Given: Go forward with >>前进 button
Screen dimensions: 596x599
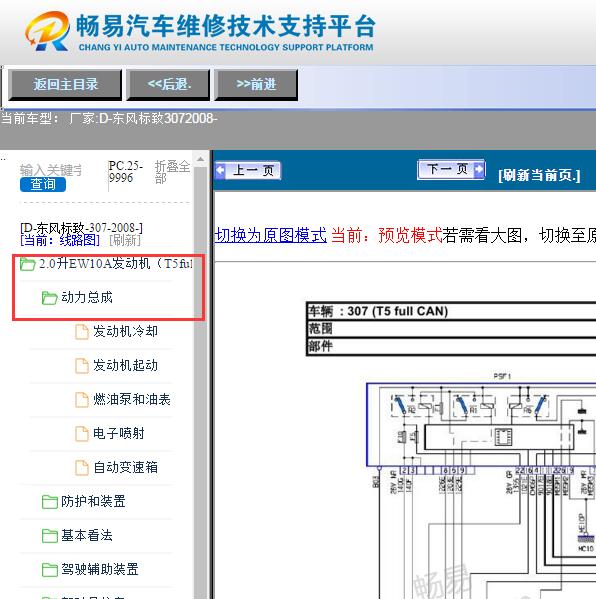Looking at the screenshot, I should 256,84.
